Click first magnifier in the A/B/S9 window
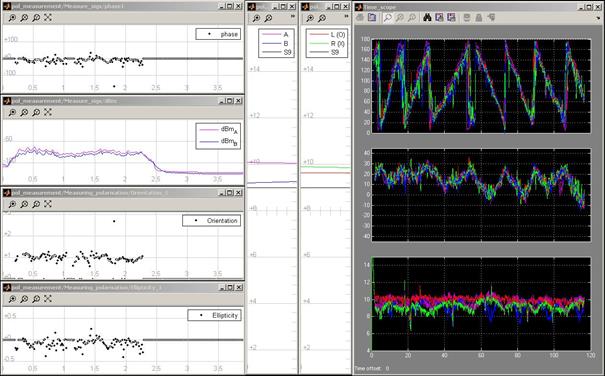The image size is (605, 376). point(256,18)
